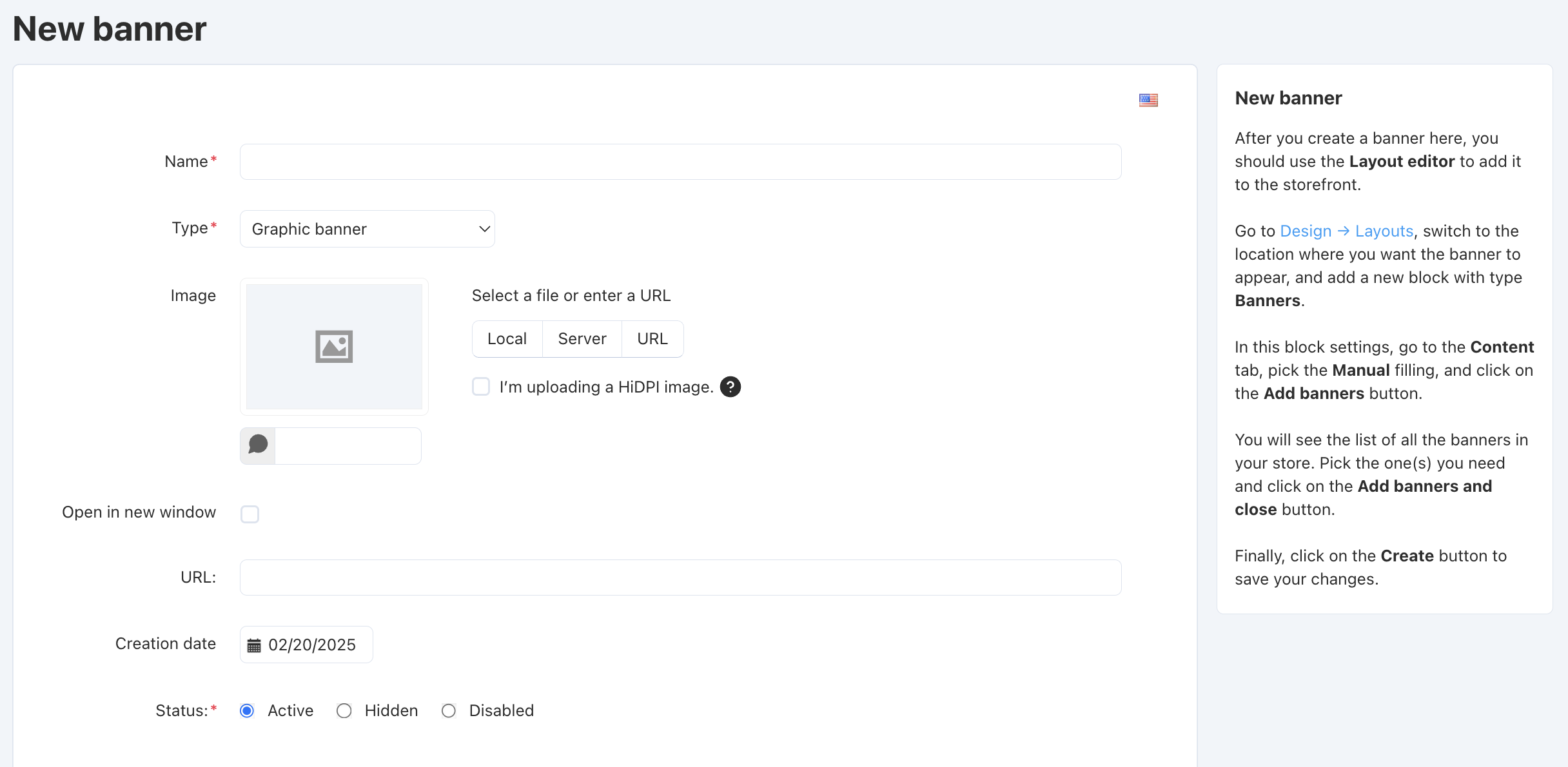Focus the Name input field
This screenshot has height=767, width=1568.
pos(680,162)
